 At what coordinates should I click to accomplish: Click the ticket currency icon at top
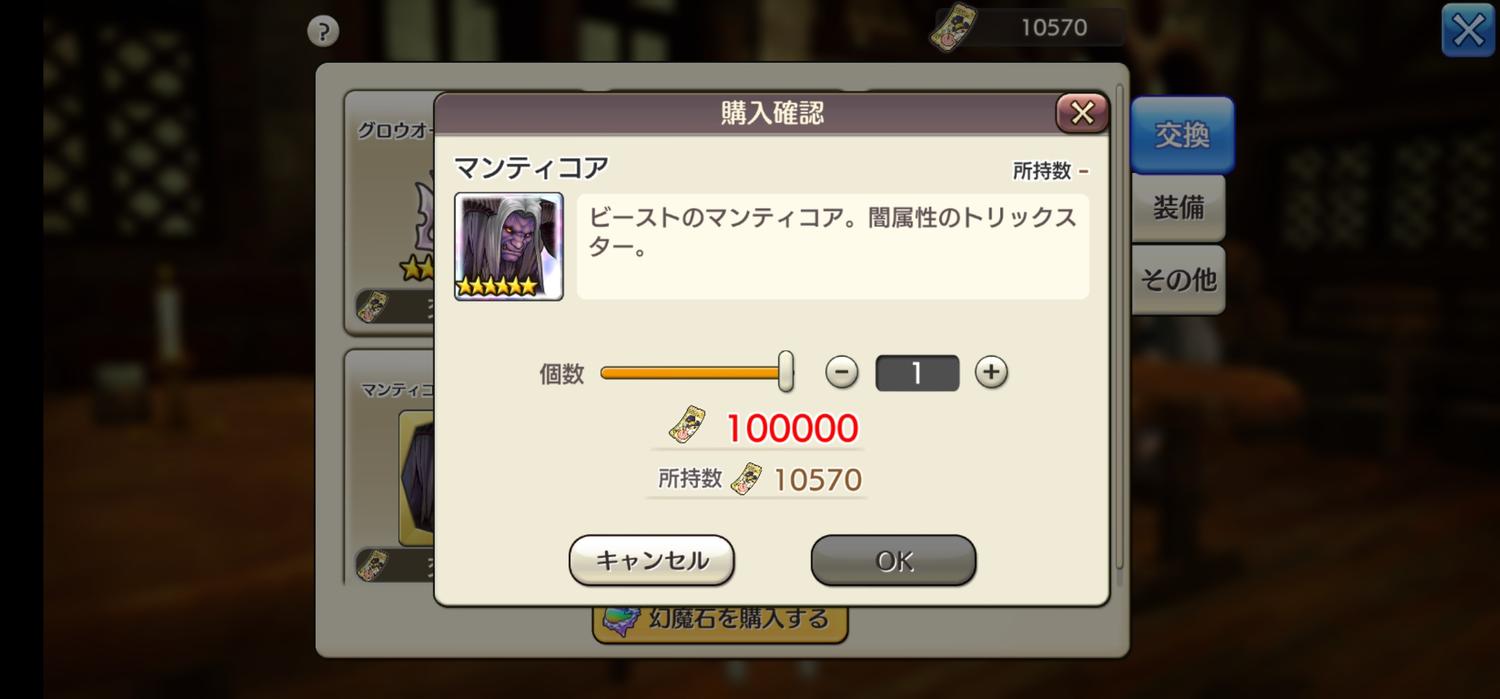pos(953,27)
